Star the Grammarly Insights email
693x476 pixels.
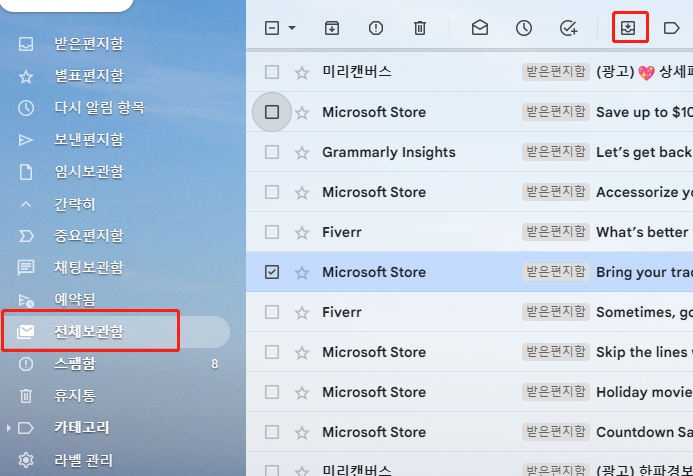tap(302, 152)
